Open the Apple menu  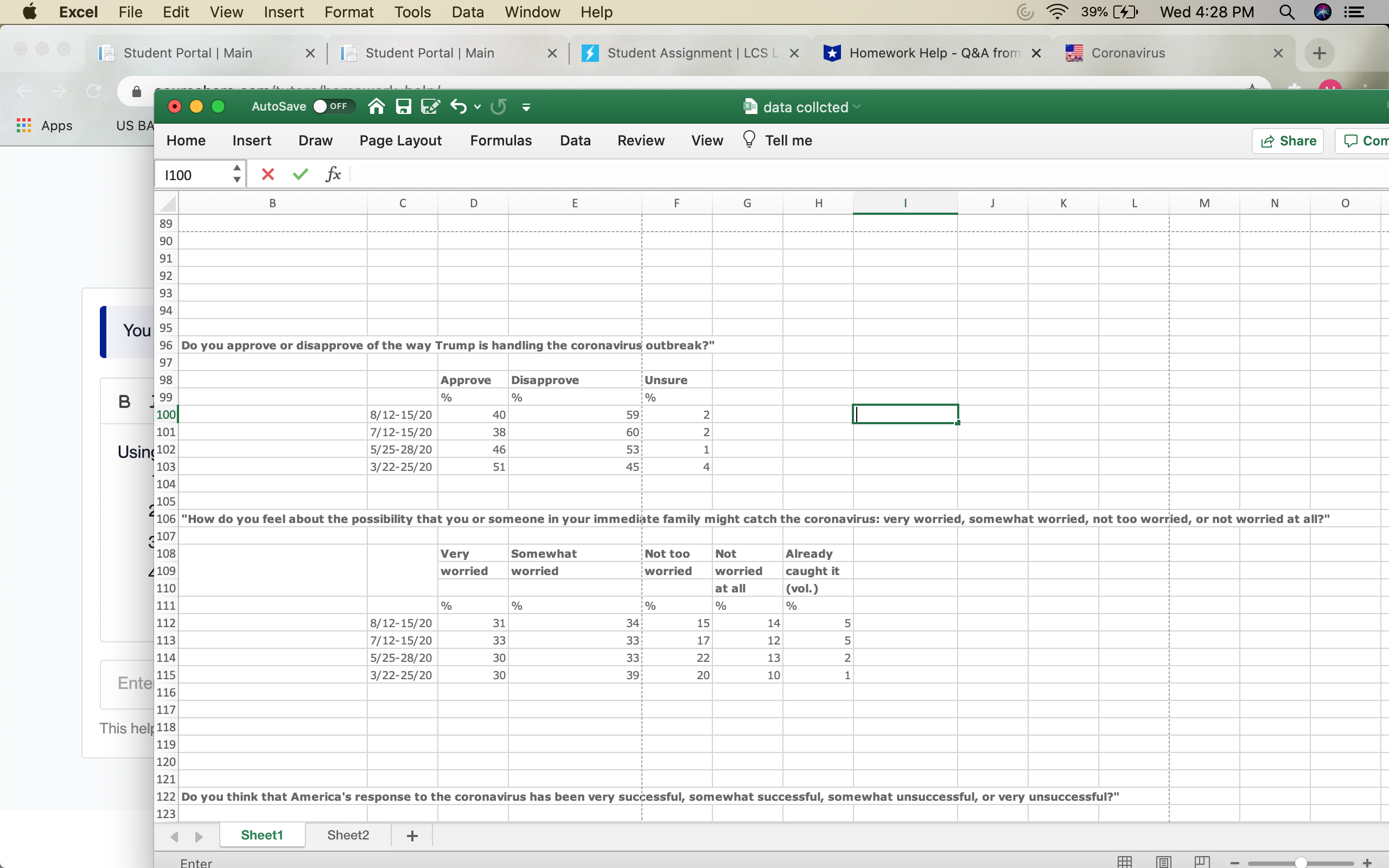point(29,11)
